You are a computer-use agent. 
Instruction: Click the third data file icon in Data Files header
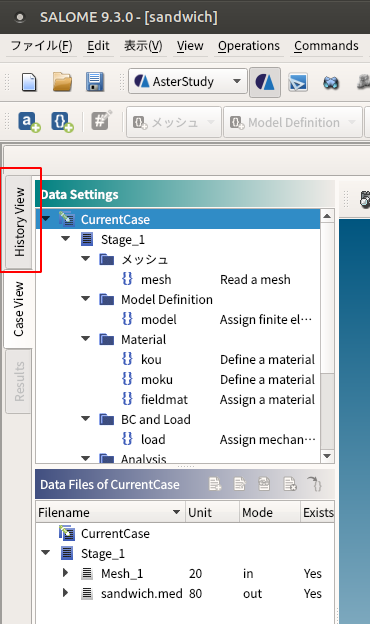pos(264,484)
